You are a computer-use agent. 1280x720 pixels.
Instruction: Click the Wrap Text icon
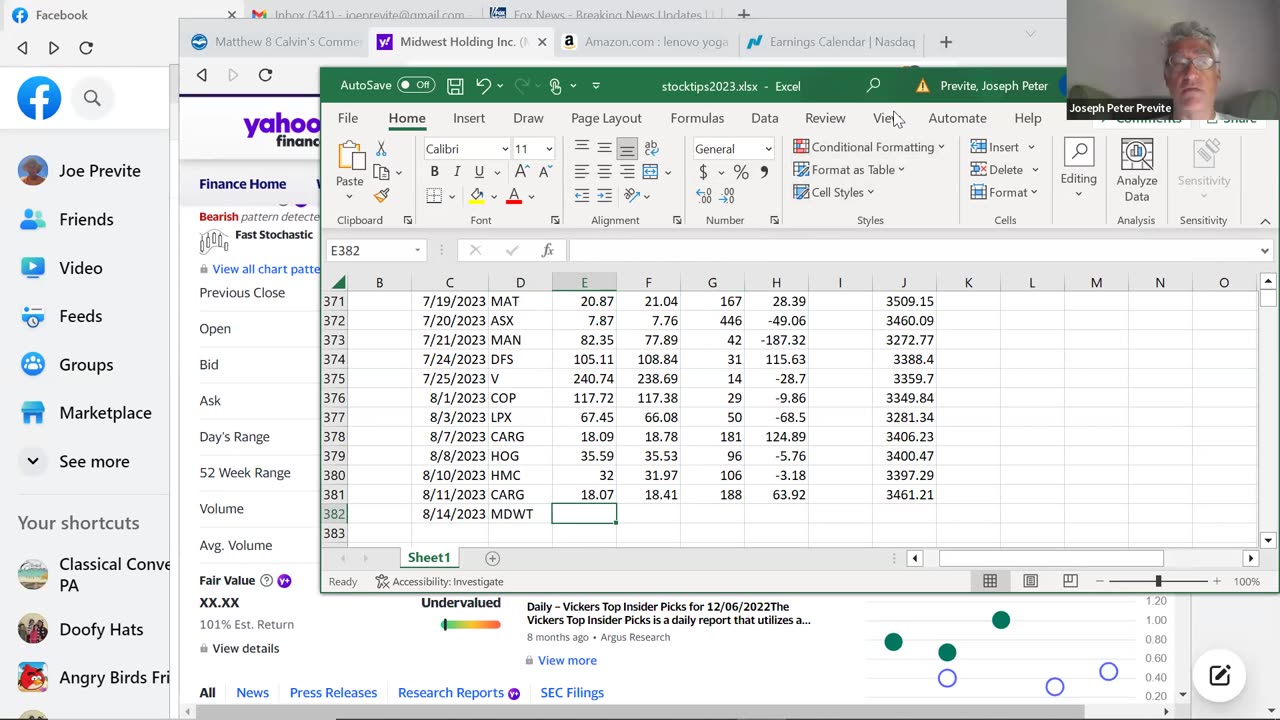pos(651,148)
